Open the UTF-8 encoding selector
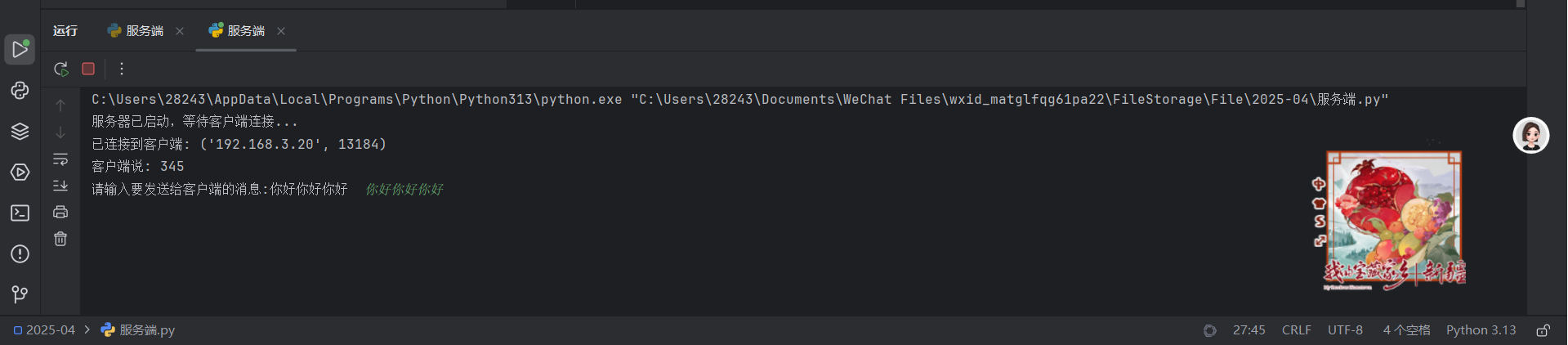1568x345 pixels. coord(1345,330)
